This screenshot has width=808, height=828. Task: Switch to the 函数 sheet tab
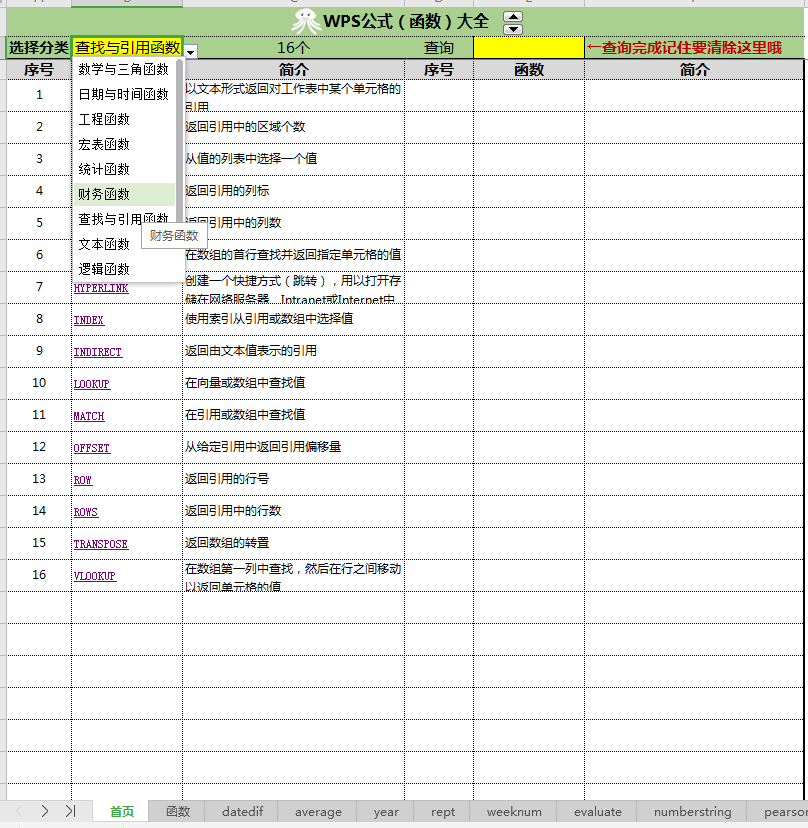click(177, 812)
